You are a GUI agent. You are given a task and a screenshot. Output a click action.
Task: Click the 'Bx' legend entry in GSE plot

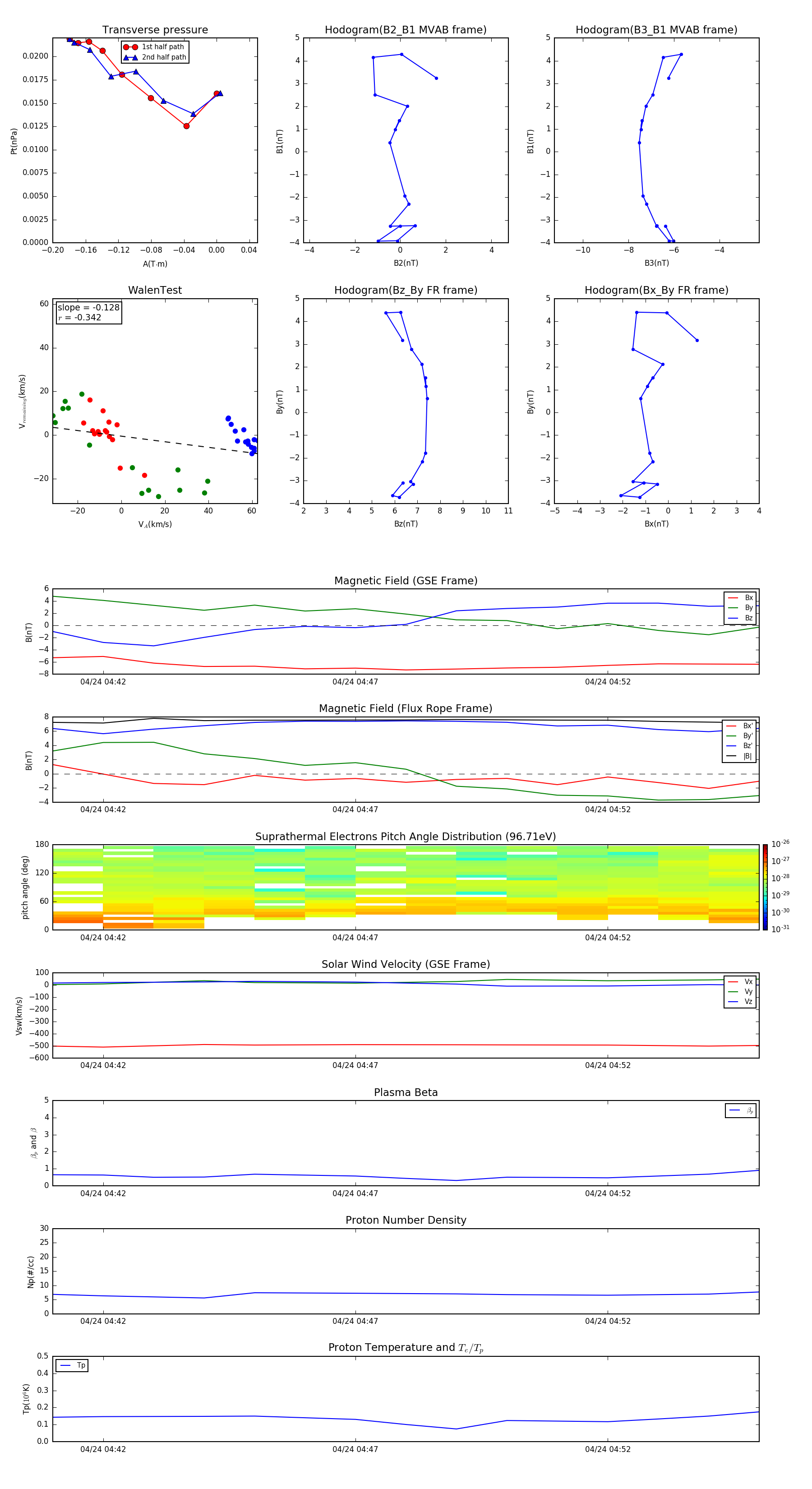740,598
